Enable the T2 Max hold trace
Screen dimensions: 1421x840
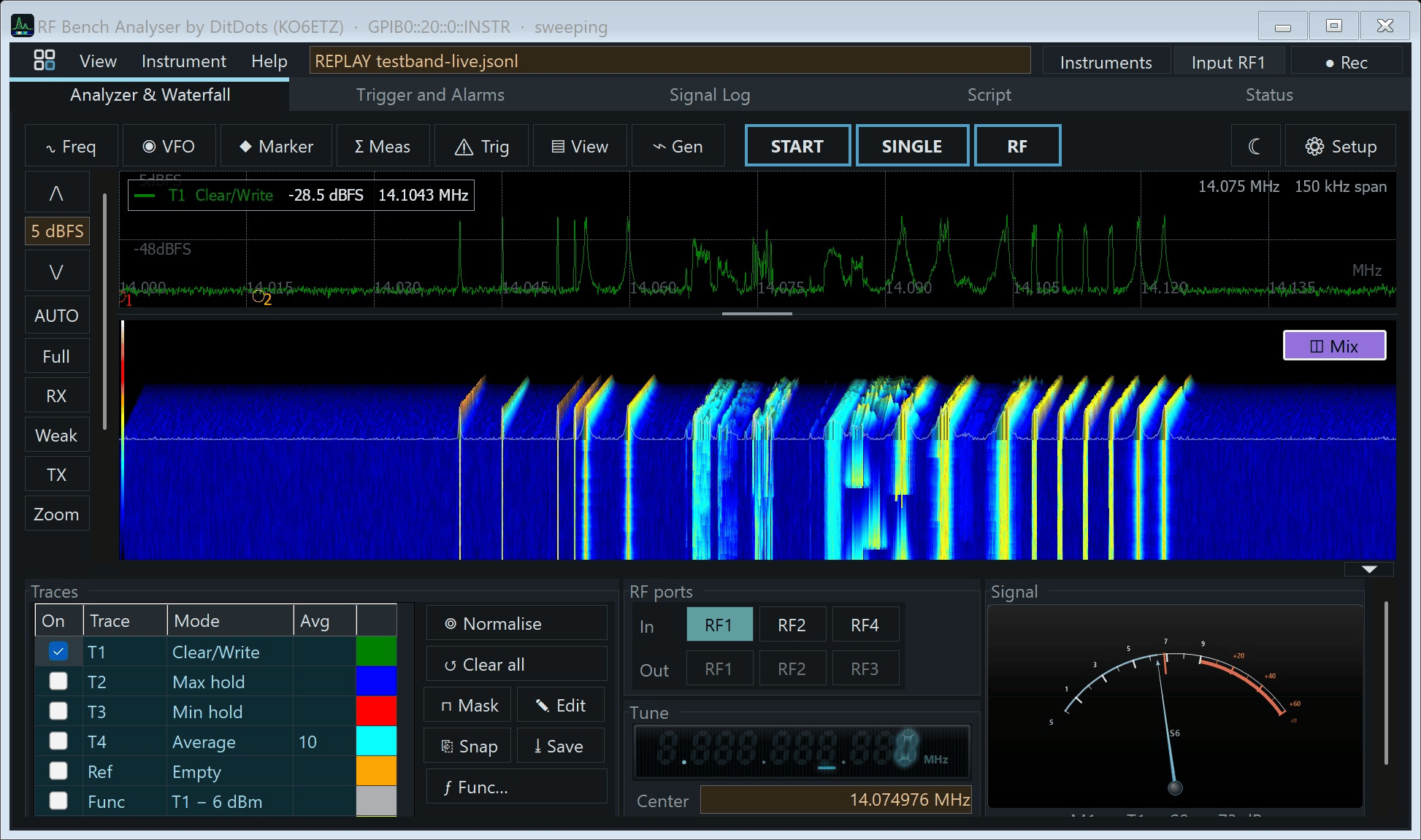tap(58, 681)
